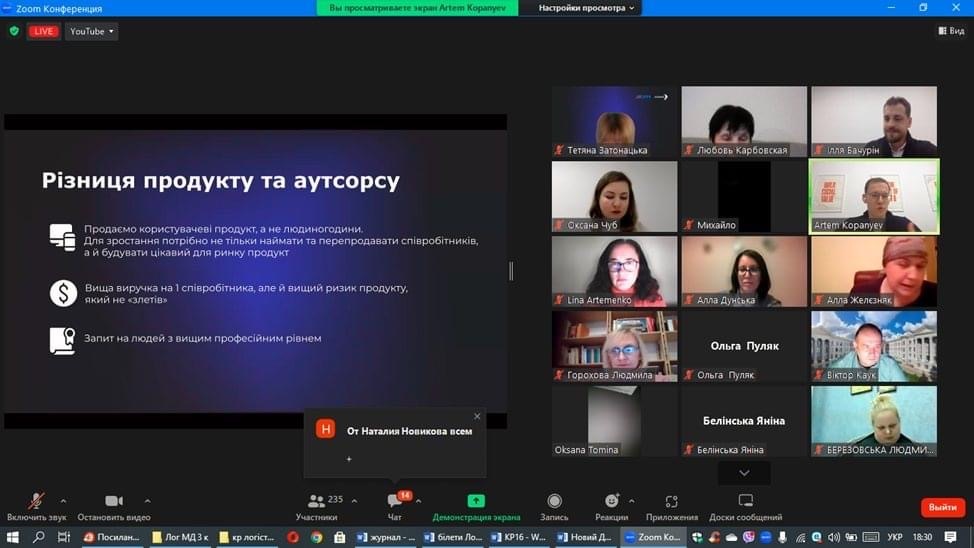
Task: Unmute microphone with Включить звук icon
Action: pyautogui.click(x=36, y=501)
